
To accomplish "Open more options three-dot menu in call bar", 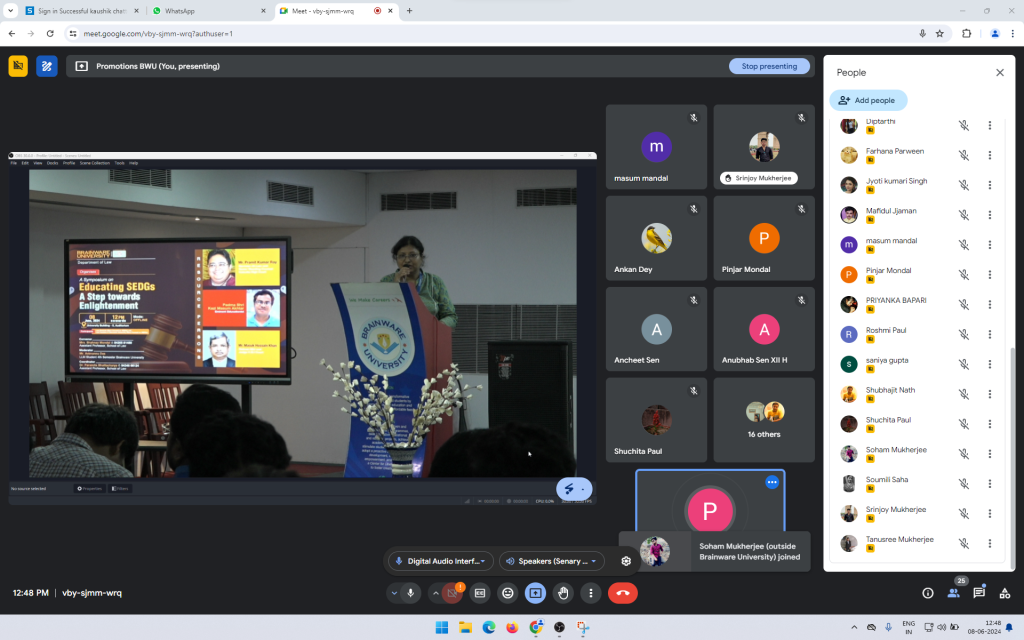I will point(591,593).
